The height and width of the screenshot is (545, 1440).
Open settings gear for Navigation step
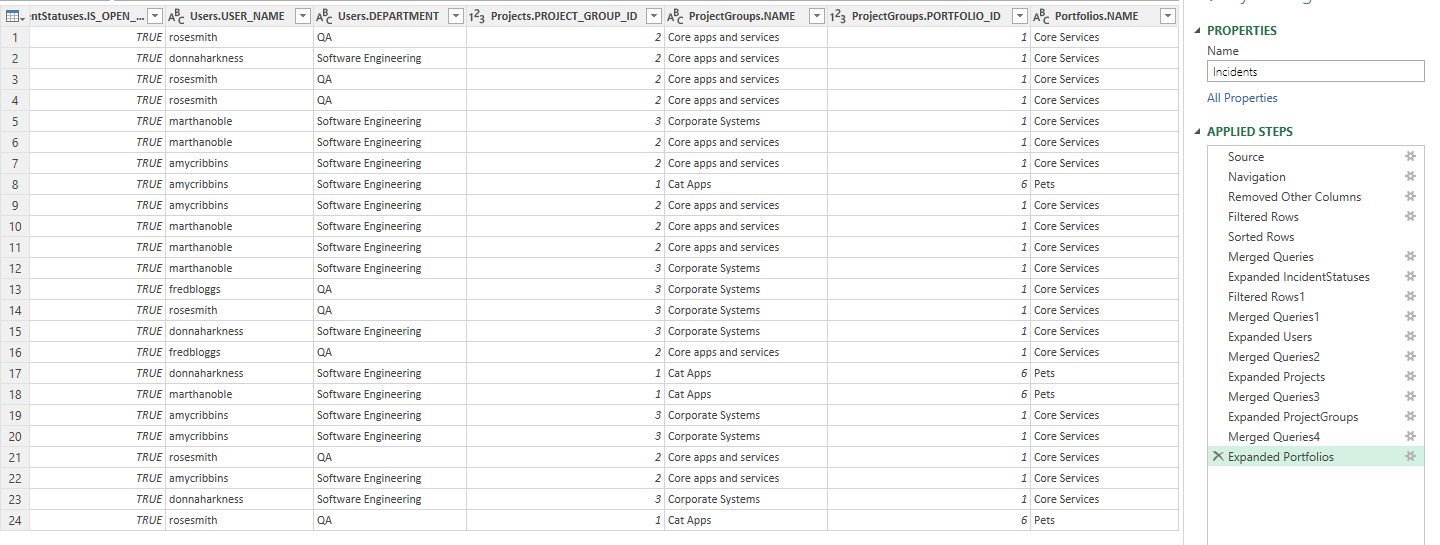click(x=1411, y=177)
